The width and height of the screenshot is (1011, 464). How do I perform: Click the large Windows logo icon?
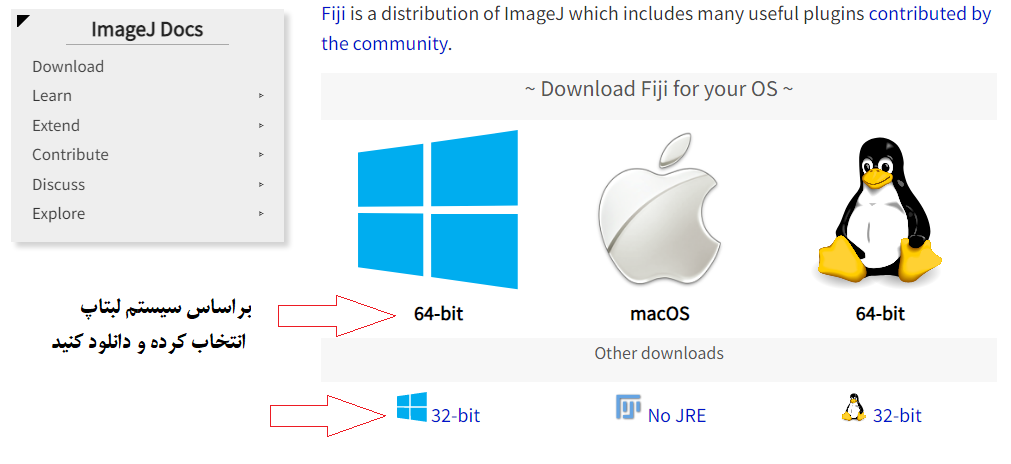pos(438,209)
